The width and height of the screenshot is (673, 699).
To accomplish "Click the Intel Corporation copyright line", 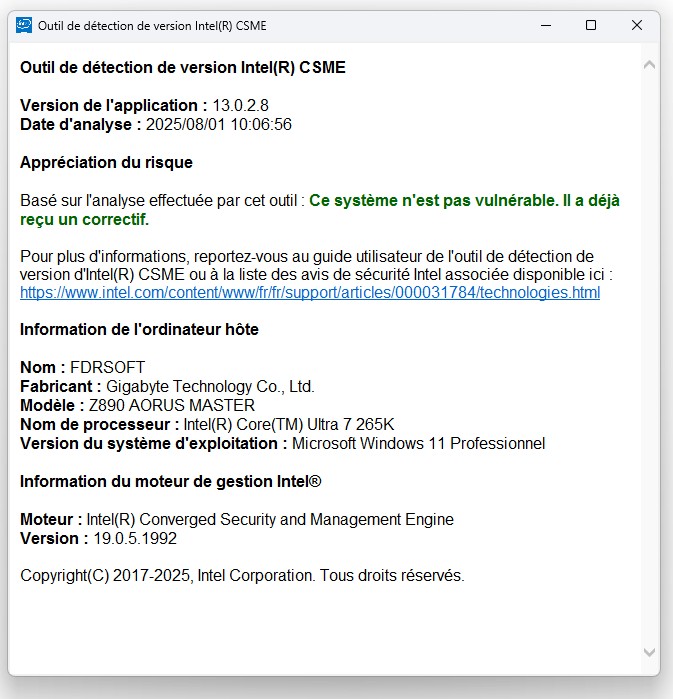I will [242, 576].
